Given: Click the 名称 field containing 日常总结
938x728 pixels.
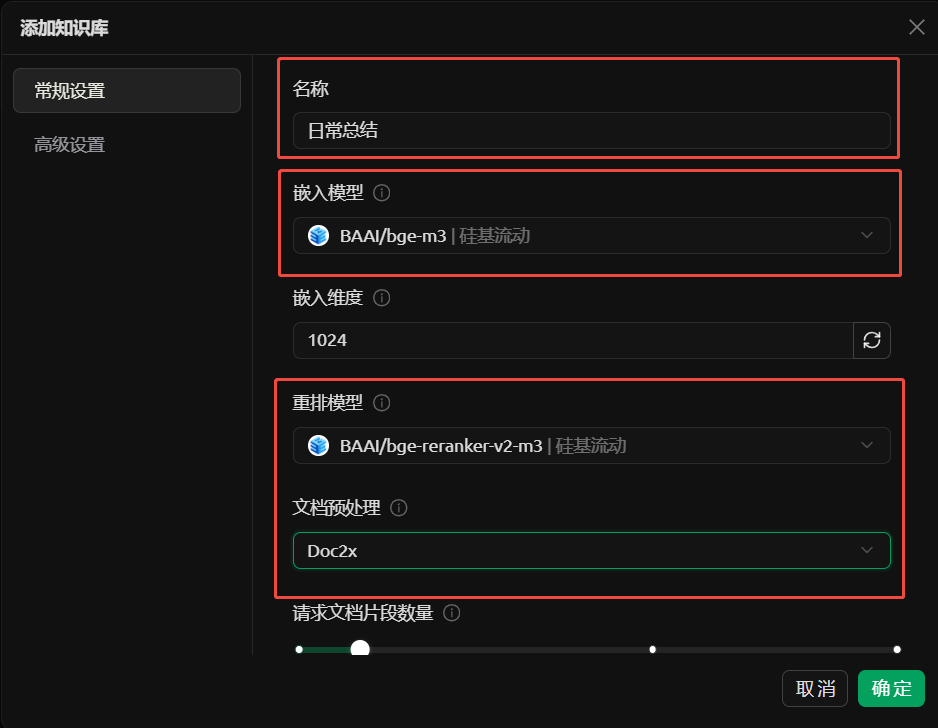Looking at the screenshot, I should [x=592, y=130].
